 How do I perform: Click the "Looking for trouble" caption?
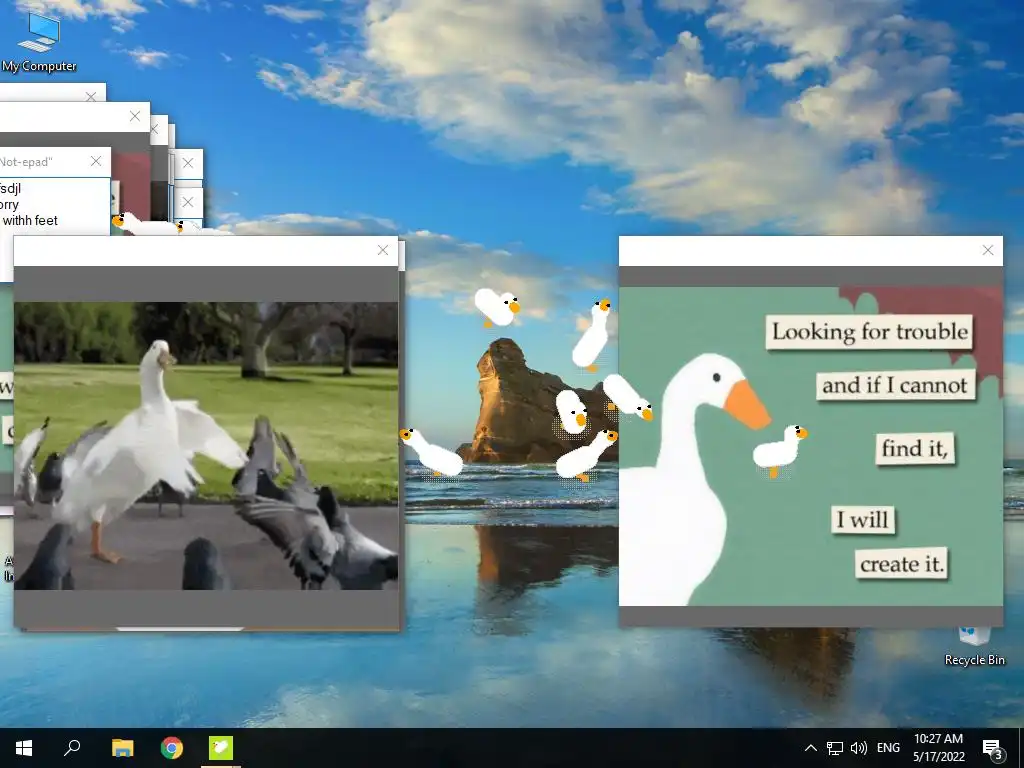pyautogui.click(x=870, y=332)
